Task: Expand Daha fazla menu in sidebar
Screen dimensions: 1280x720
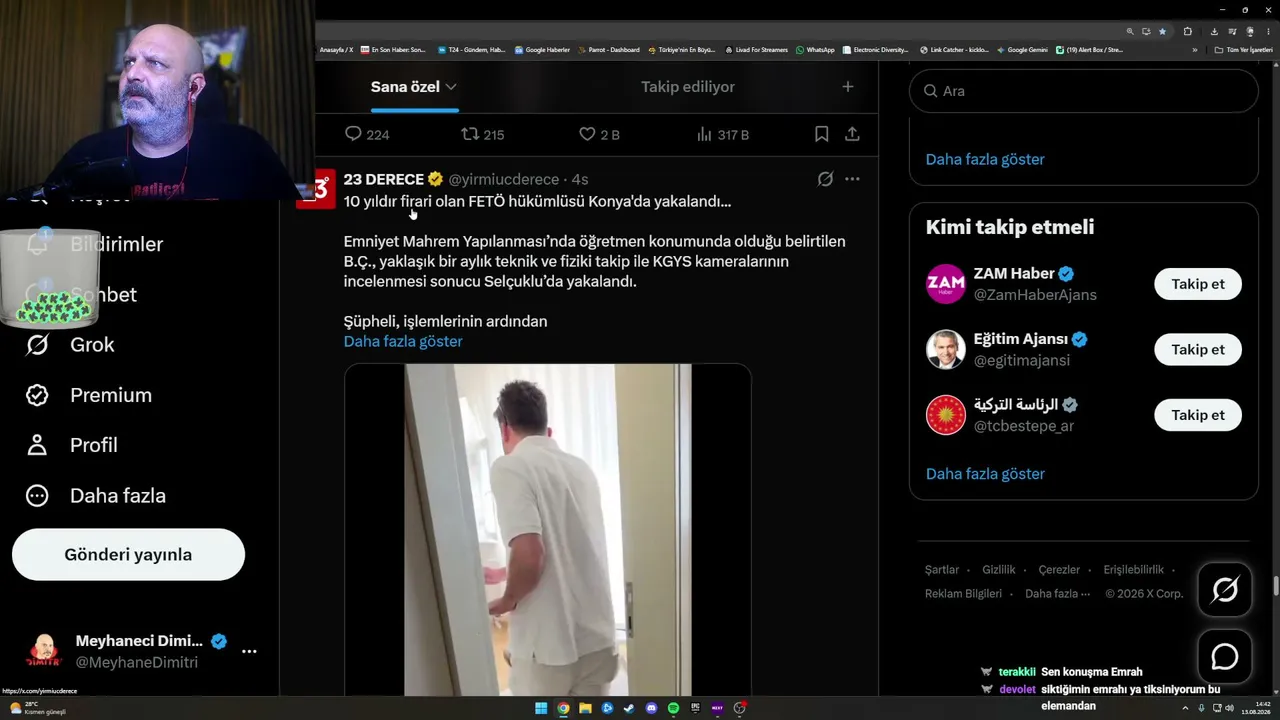Action: click(96, 495)
